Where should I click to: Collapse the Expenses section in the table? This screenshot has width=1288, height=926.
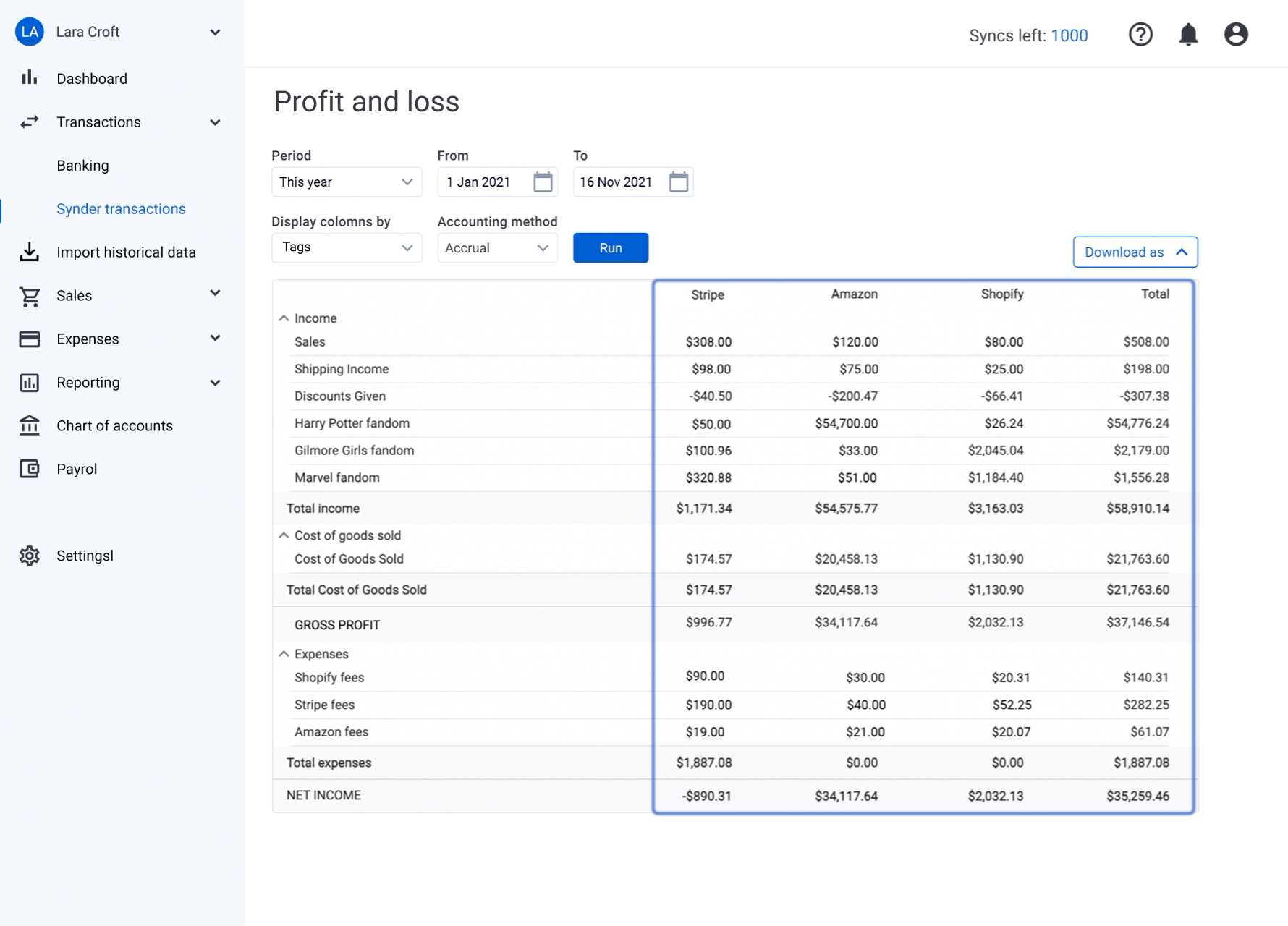coord(284,654)
